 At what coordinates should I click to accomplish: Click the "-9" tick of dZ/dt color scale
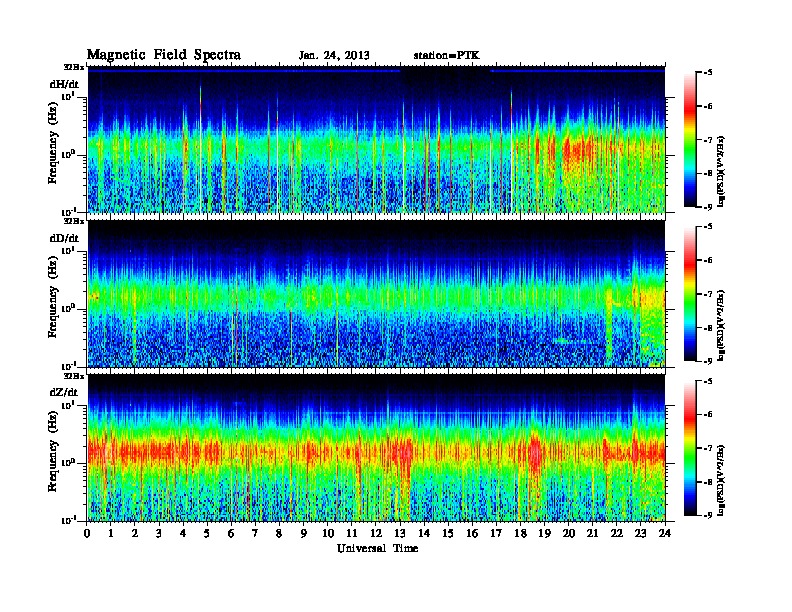tap(708, 515)
